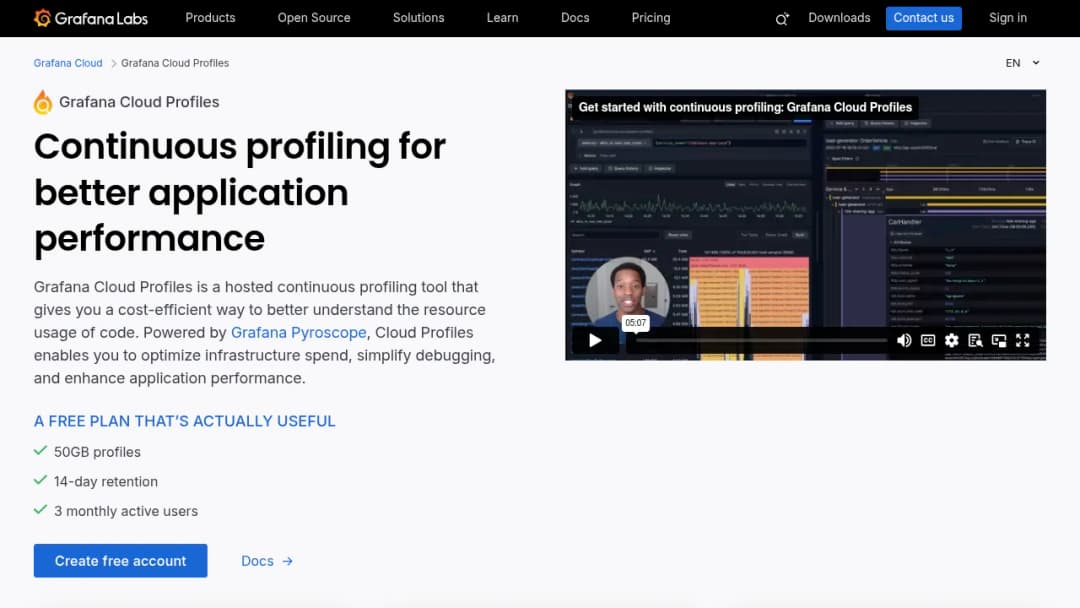Open the video transcript icon

coord(975,340)
